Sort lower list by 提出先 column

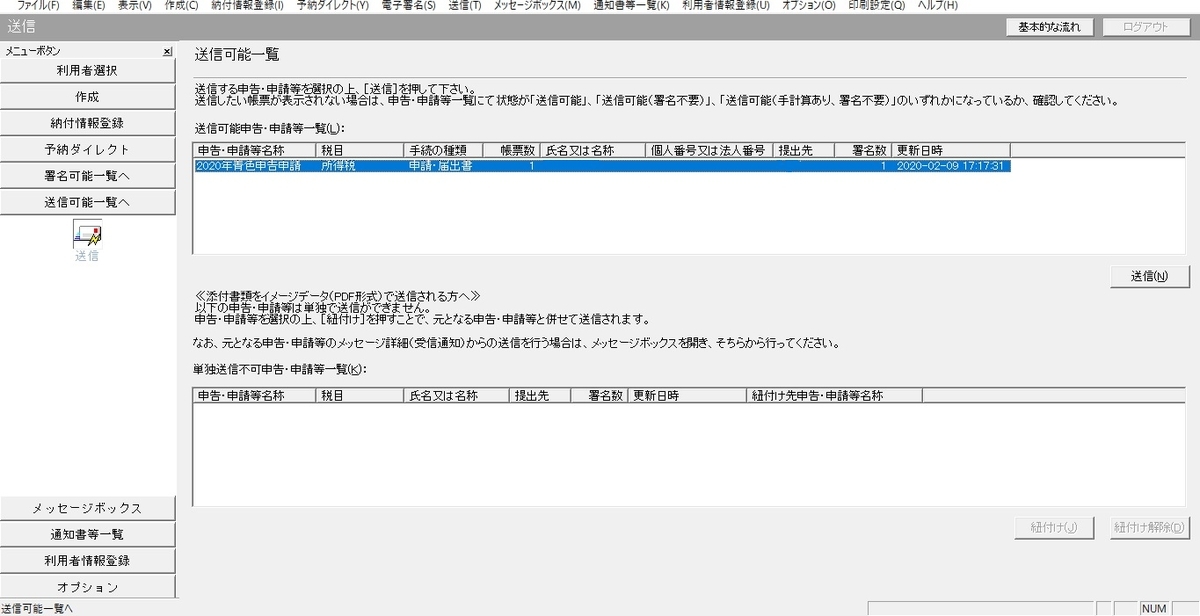coord(539,396)
